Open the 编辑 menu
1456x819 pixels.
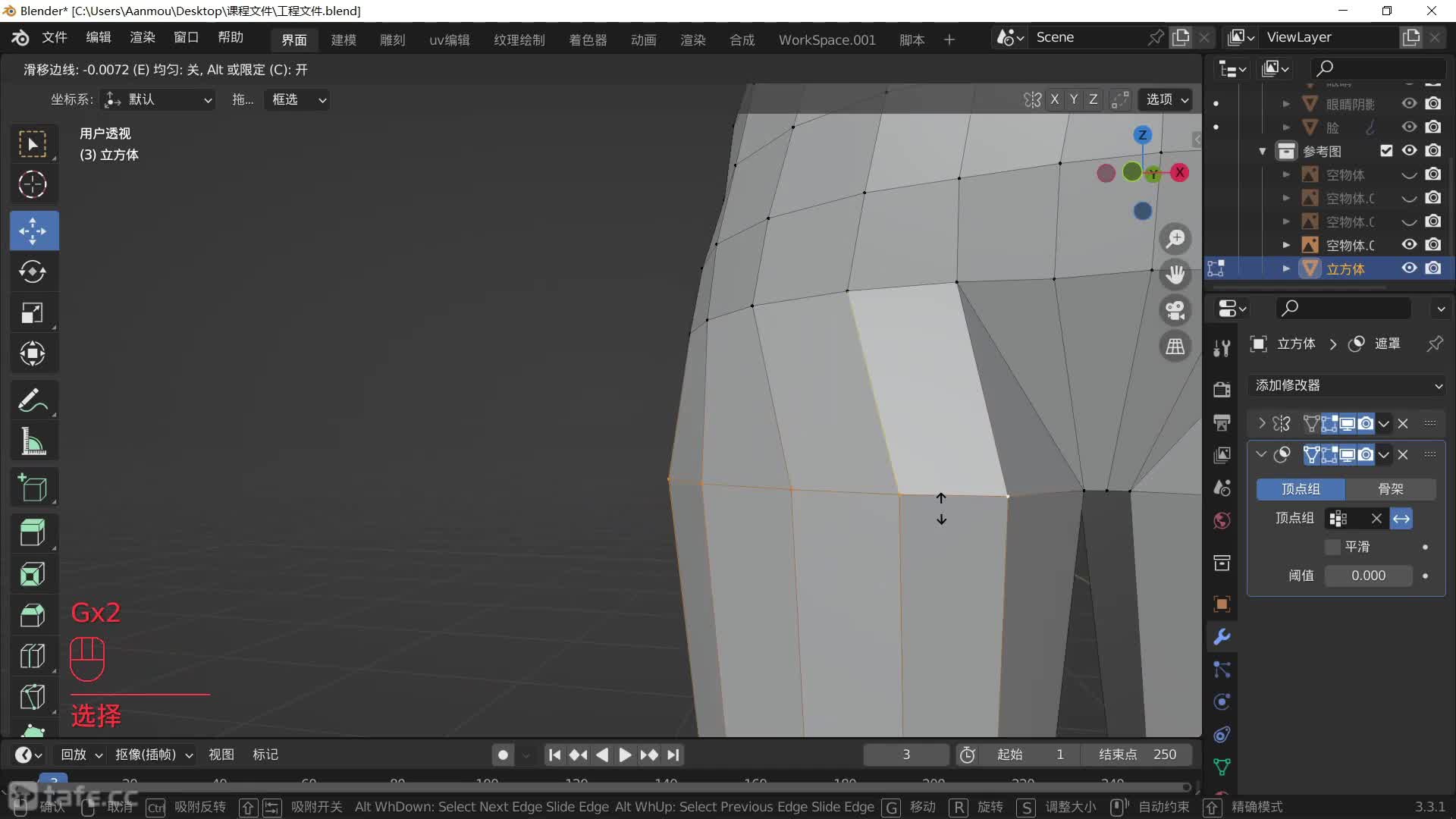[99, 38]
